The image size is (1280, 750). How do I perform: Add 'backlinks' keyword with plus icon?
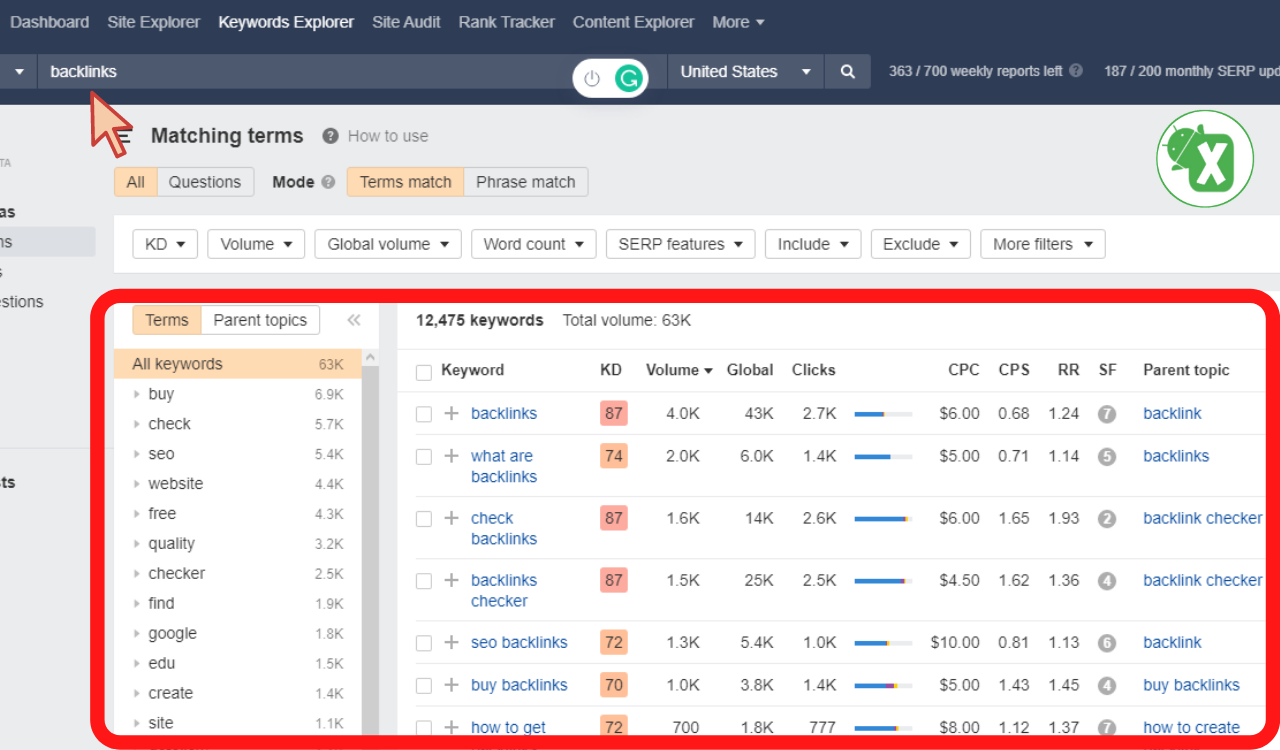(x=451, y=413)
